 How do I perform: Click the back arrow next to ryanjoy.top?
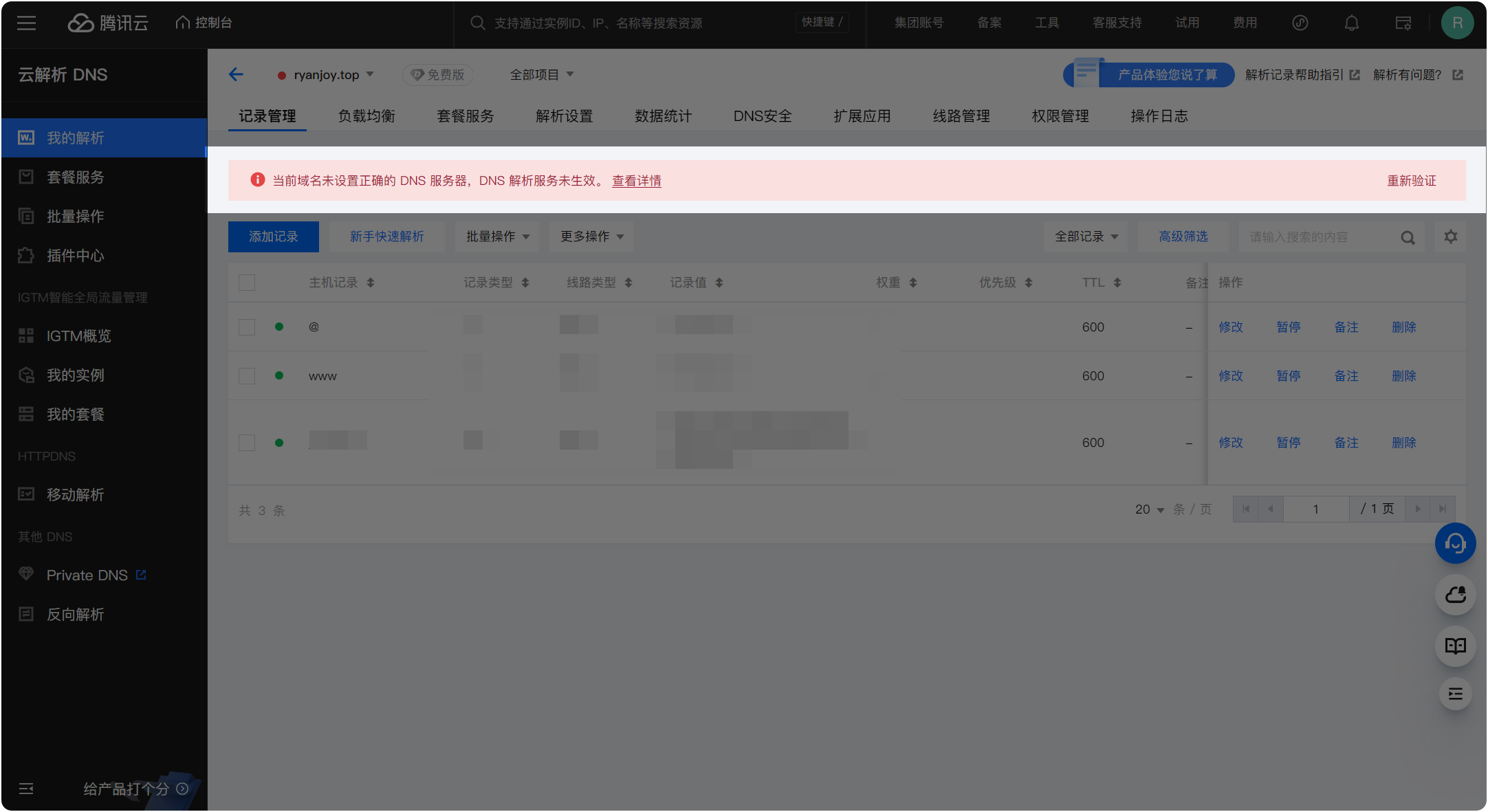coord(236,74)
